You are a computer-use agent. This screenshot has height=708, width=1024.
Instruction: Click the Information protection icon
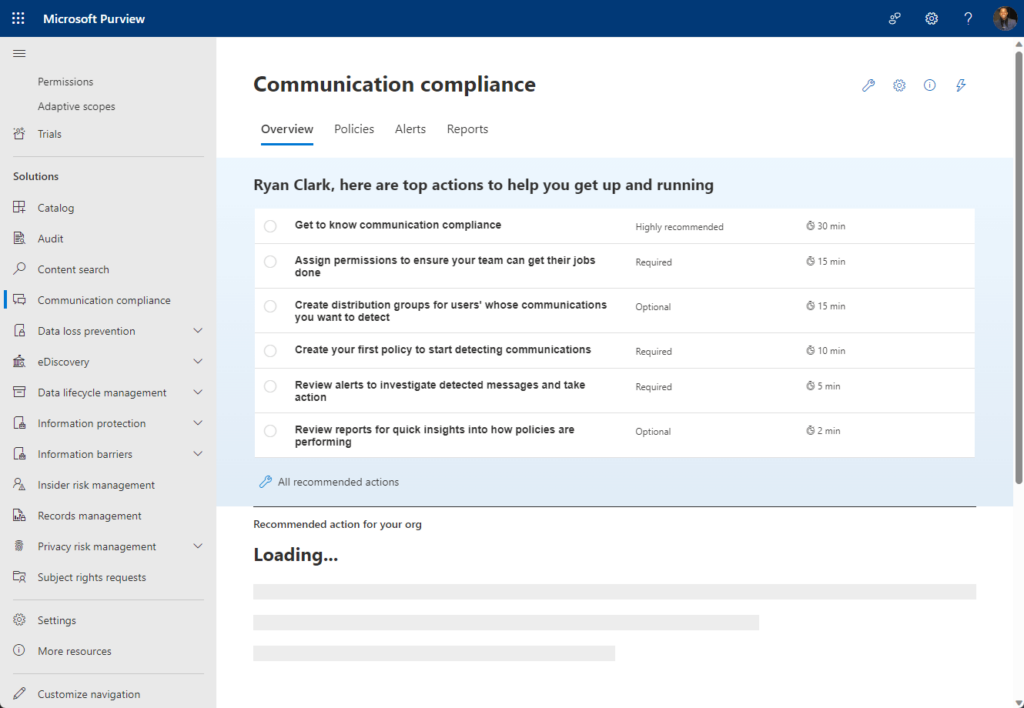[20, 423]
